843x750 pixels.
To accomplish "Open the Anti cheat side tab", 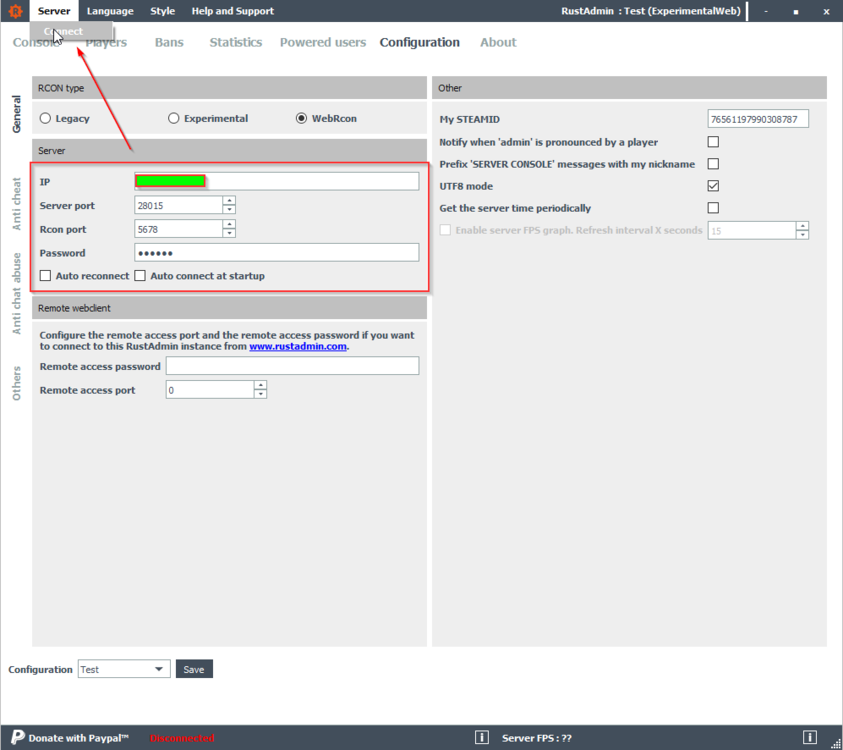I will point(16,203).
